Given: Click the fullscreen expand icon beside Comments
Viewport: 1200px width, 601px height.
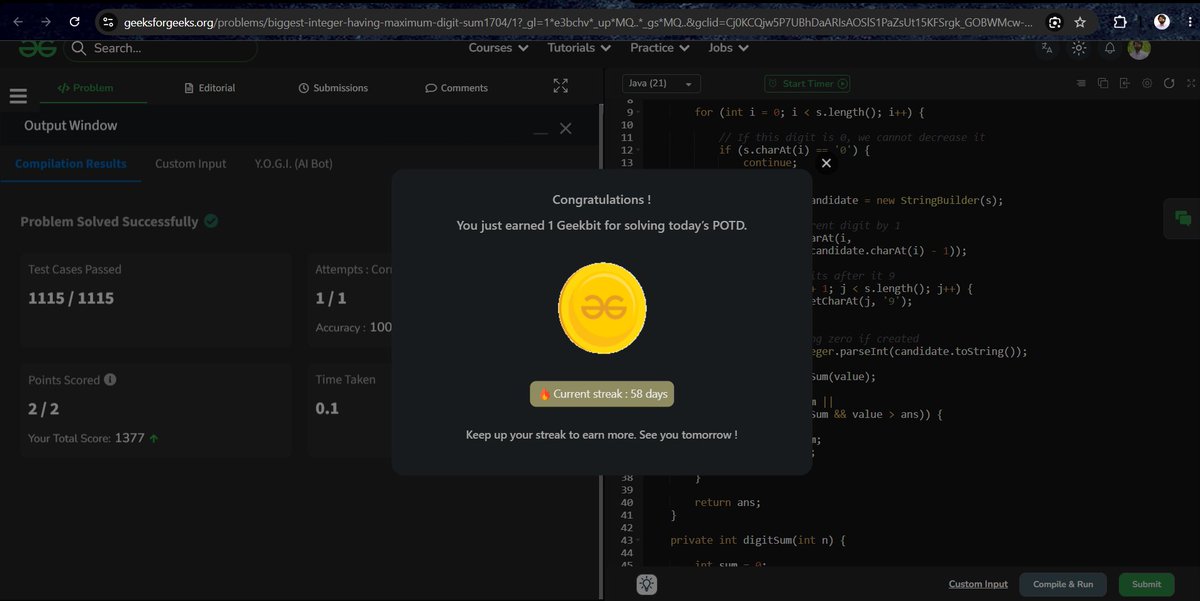Looking at the screenshot, I should (x=560, y=87).
